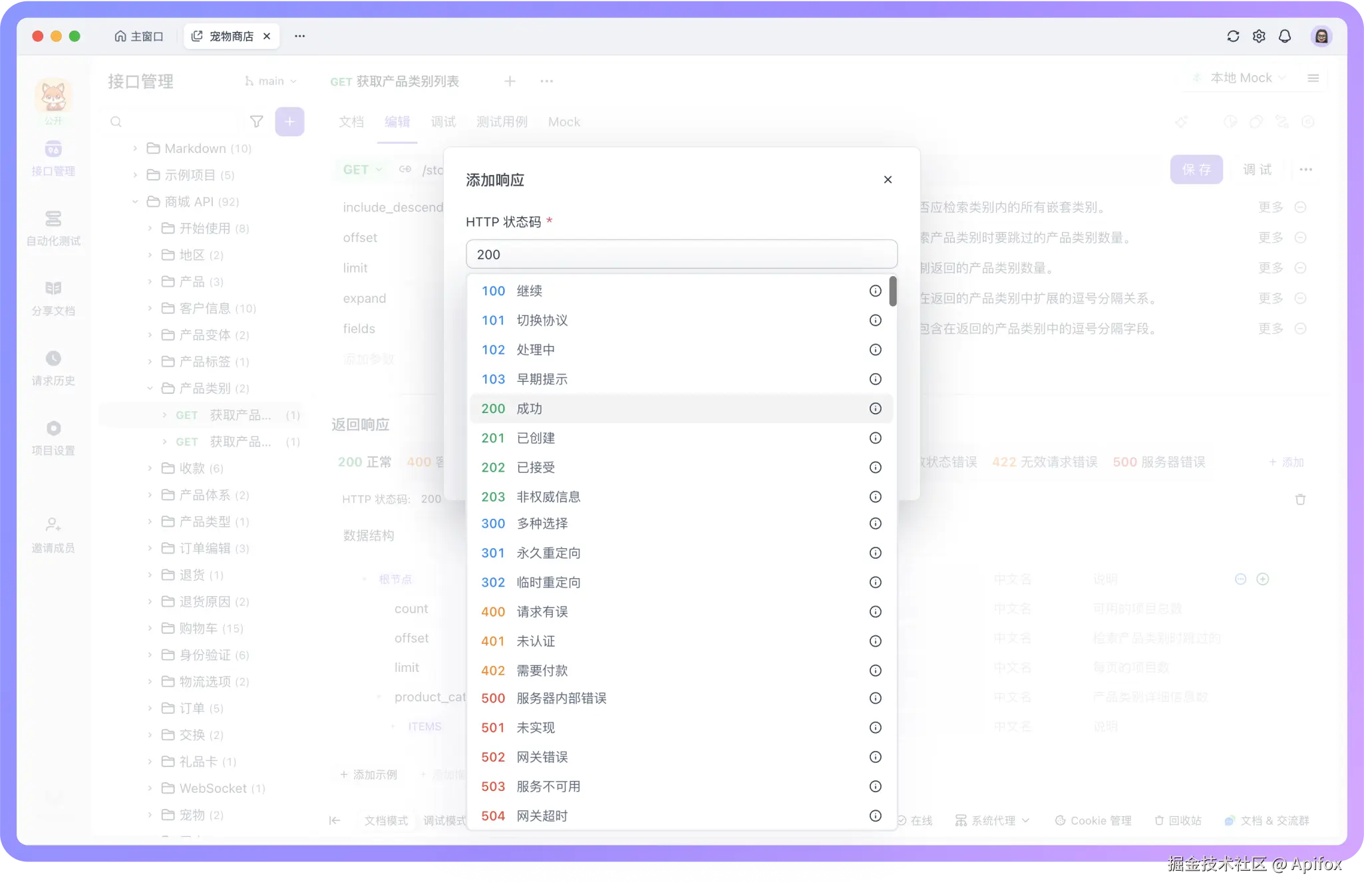1364x896 pixels.
Task: Switch to the Mock tab
Action: 564,122
